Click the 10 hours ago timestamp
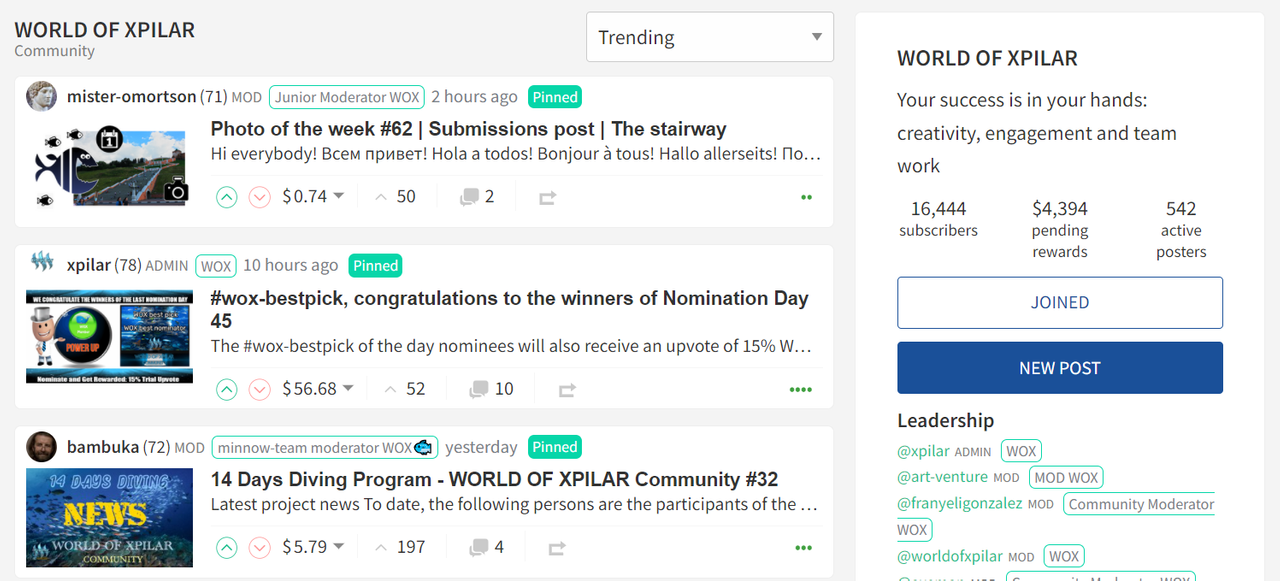Viewport: 1280px width, 581px height. point(290,265)
